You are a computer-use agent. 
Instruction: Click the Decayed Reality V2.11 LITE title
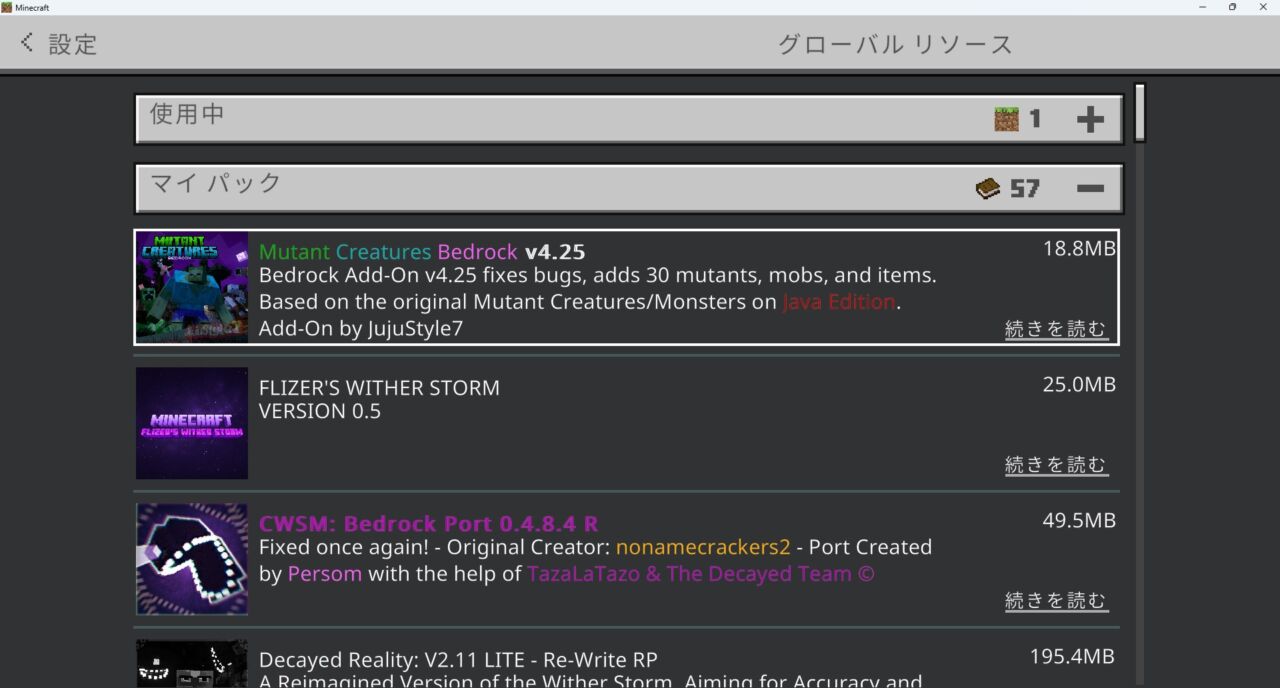[458, 659]
